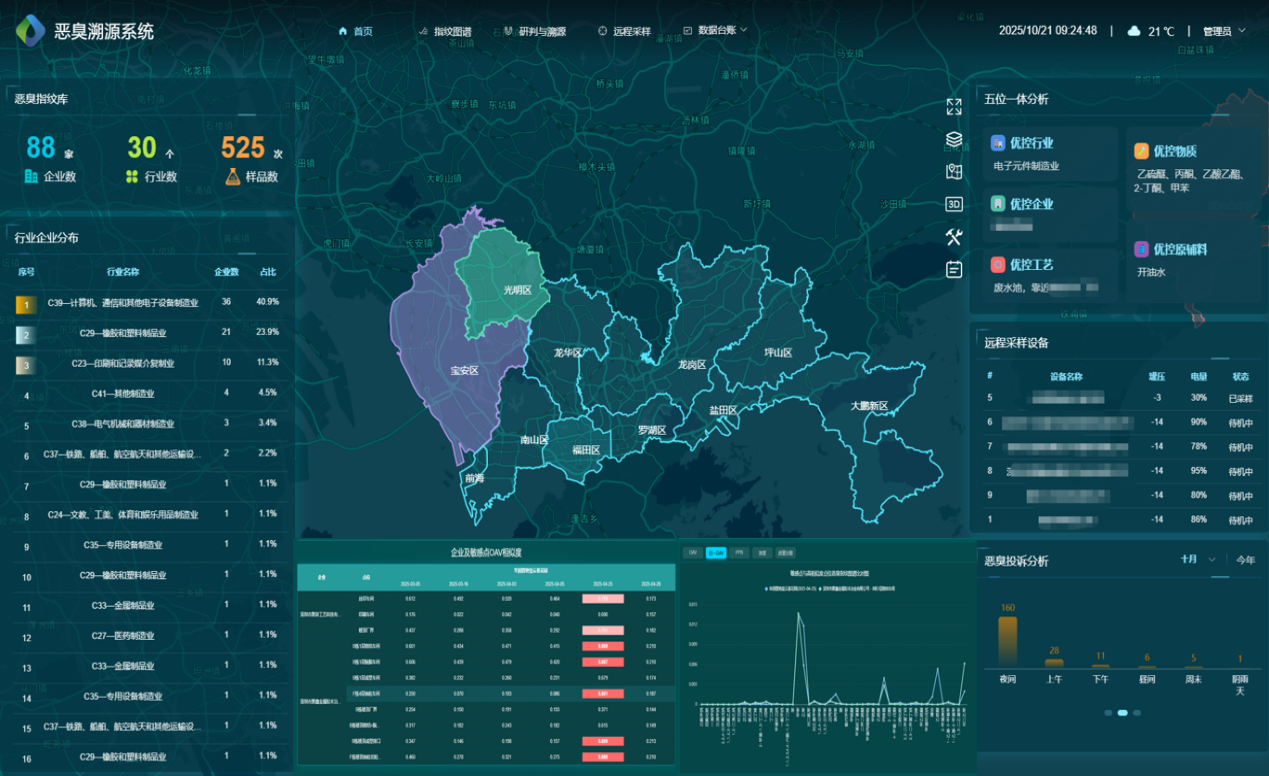Open the map layers stack icon
Image resolution: width=1269 pixels, height=776 pixels.
(954, 139)
